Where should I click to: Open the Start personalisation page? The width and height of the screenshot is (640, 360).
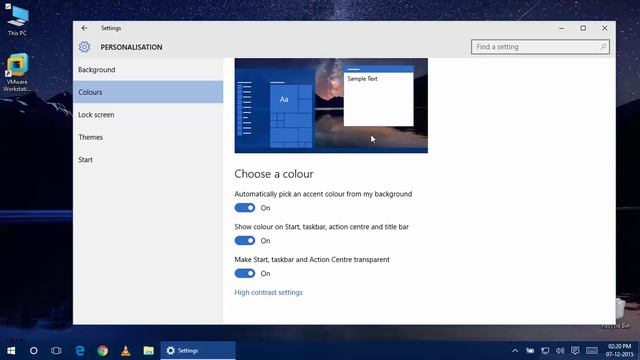pyautogui.click(x=148, y=160)
